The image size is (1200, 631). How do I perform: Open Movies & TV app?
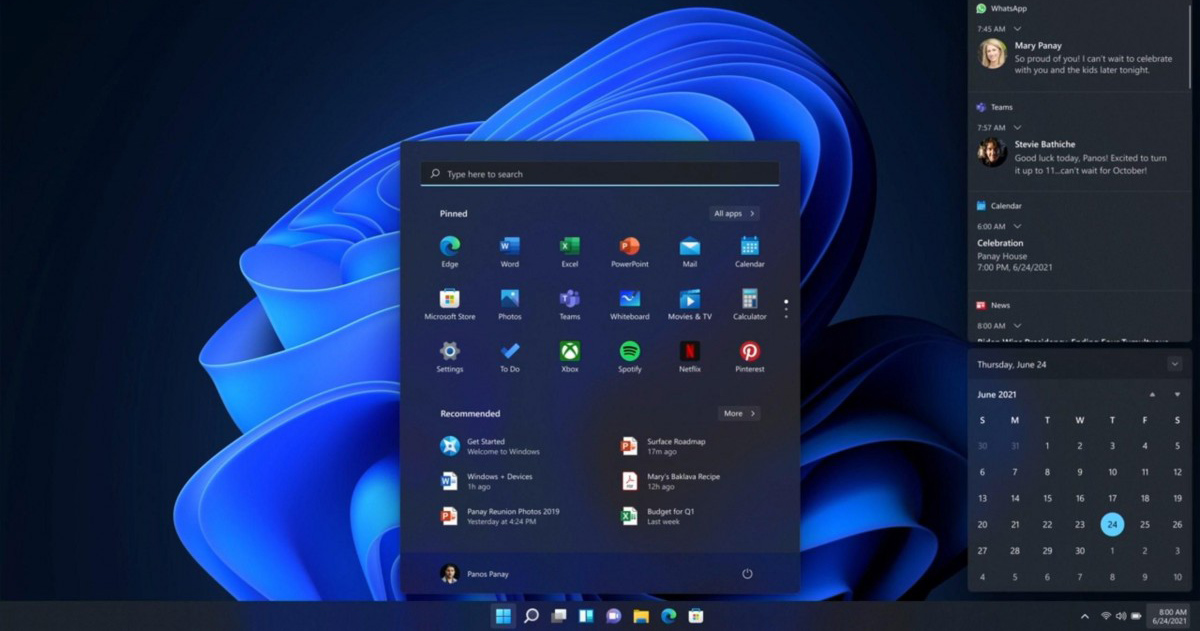(690, 304)
